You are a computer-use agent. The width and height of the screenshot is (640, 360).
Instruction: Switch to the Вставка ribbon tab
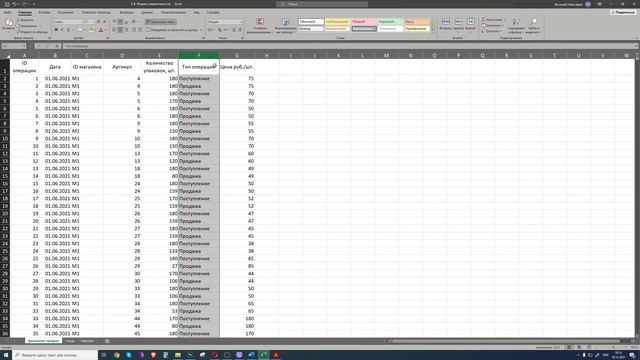(x=44, y=12)
